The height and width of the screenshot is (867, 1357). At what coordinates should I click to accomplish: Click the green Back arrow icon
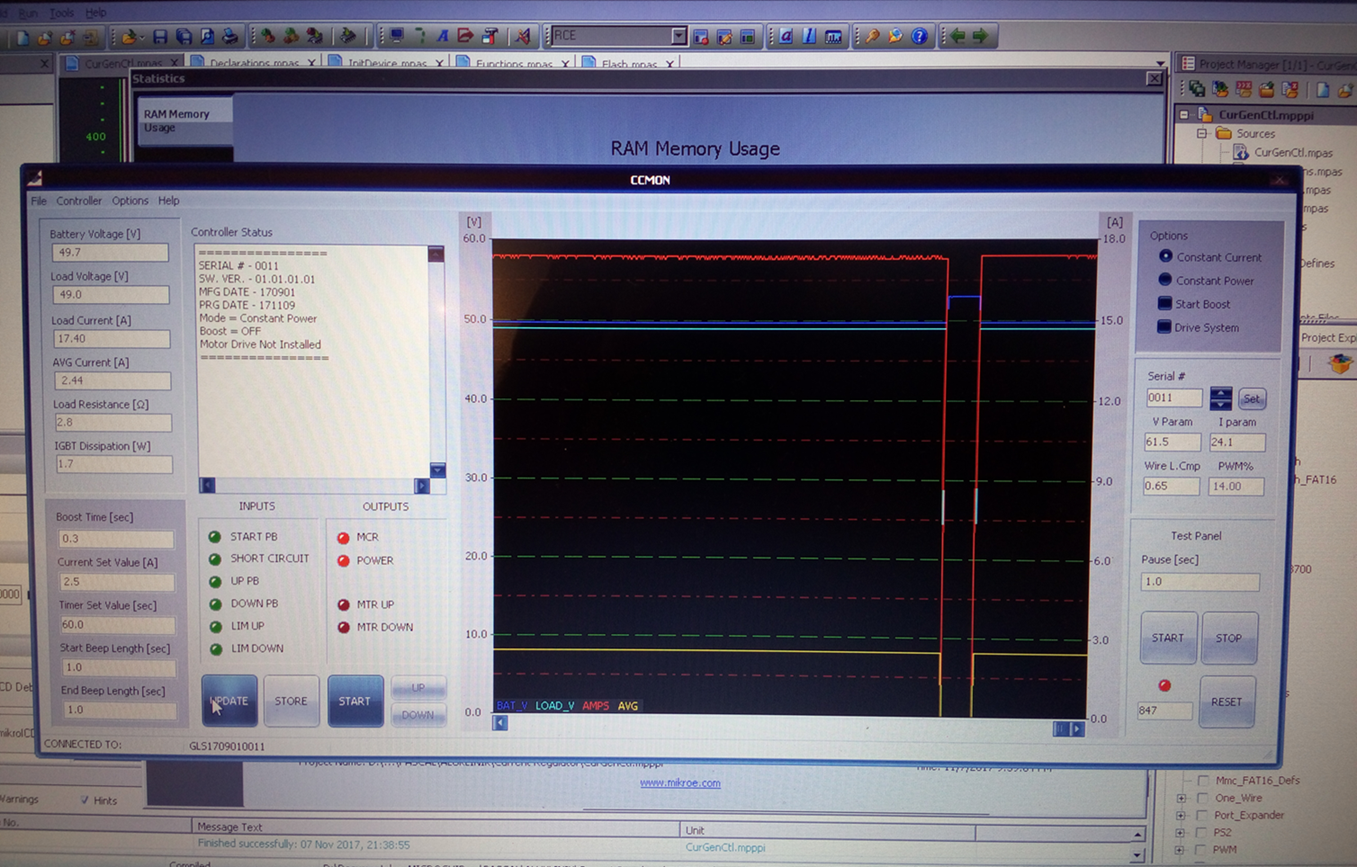tap(957, 37)
